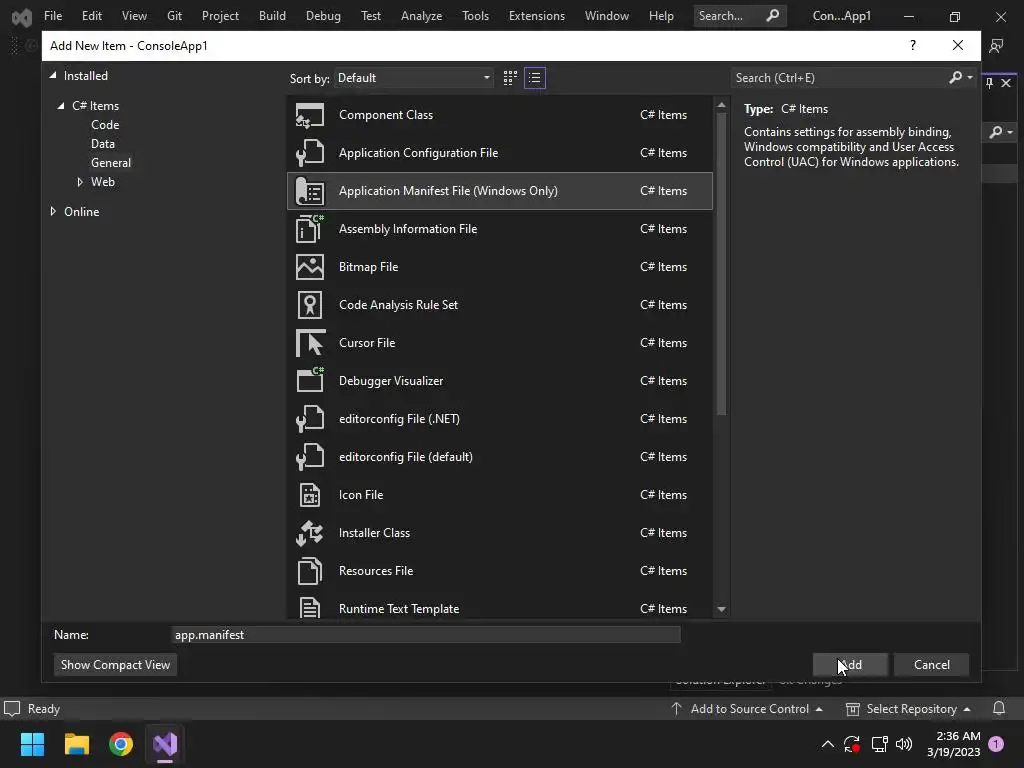The width and height of the screenshot is (1024, 768).
Task: Open File Explorer from taskbar
Action: pyautogui.click(x=76, y=744)
